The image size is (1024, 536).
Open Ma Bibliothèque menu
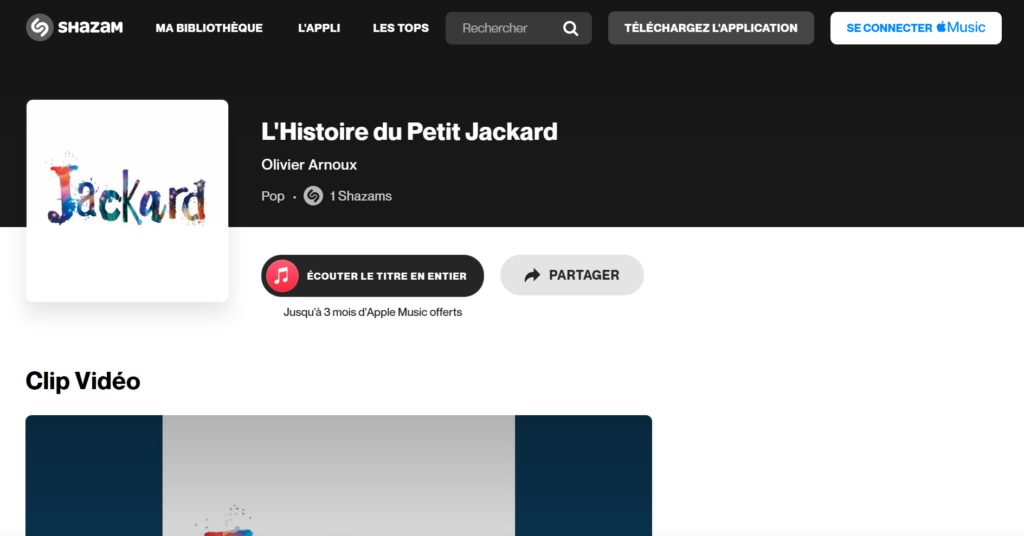coord(209,28)
